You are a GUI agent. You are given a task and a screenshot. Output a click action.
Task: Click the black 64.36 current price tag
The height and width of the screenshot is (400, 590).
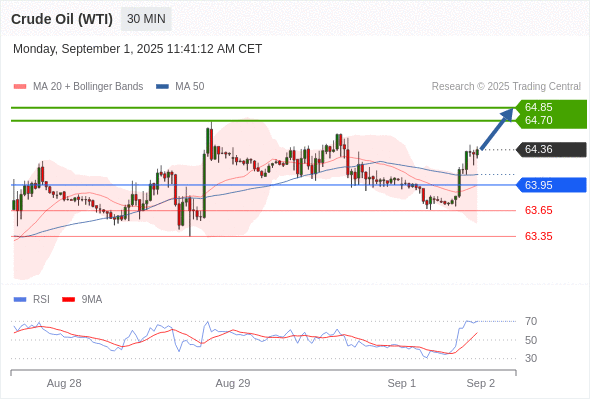(x=551, y=149)
